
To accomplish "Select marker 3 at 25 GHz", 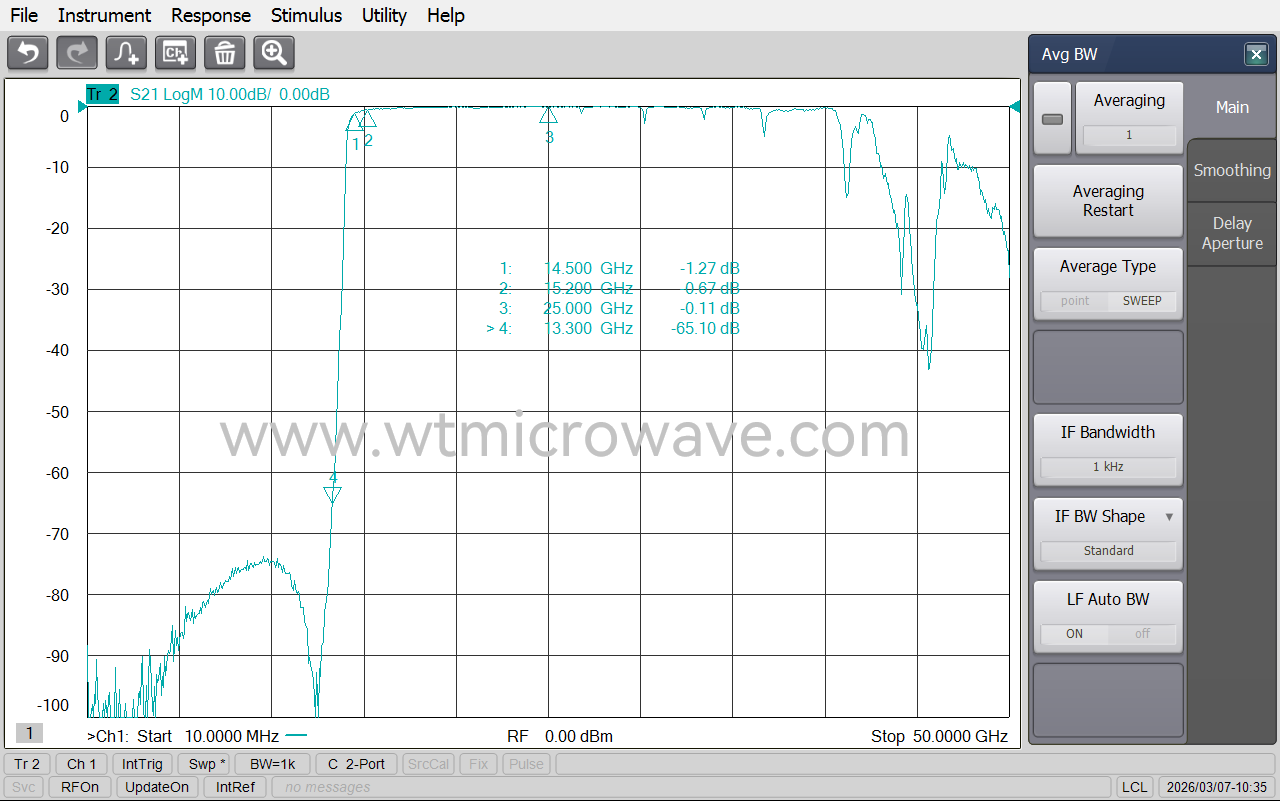I will click(x=548, y=114).
